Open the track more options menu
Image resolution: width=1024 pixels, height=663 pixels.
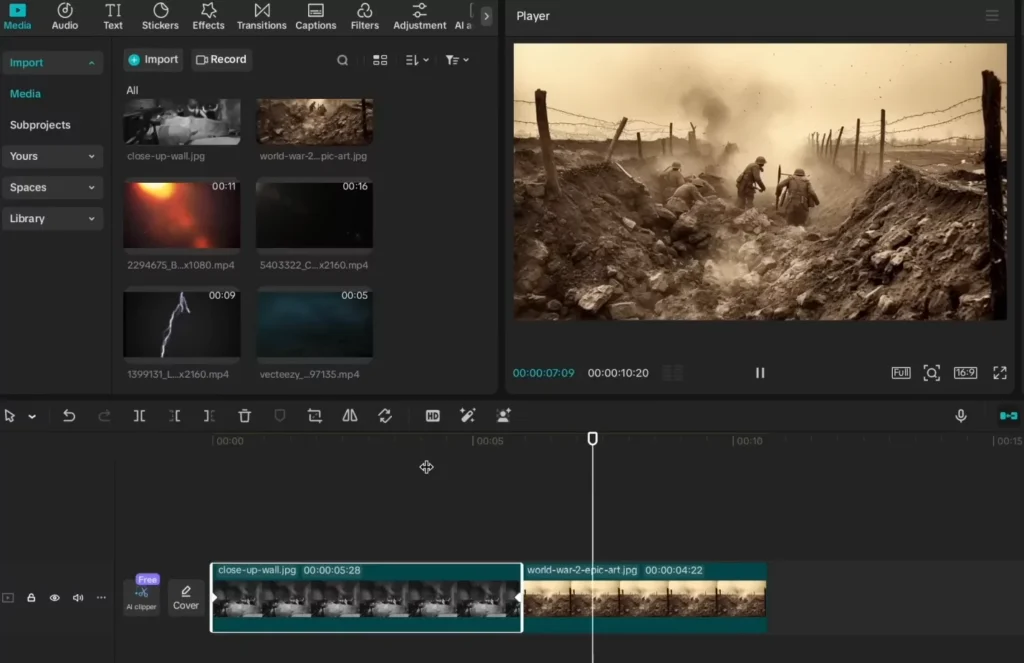101,598
